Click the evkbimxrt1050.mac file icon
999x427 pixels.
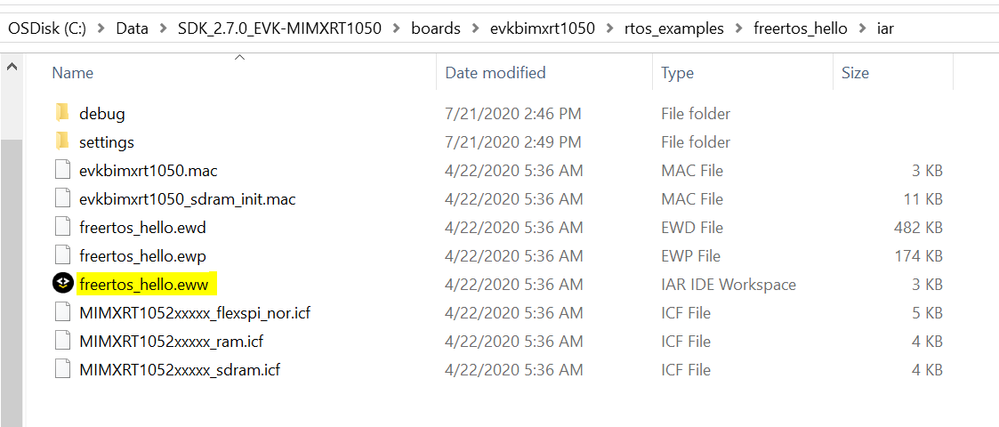pos(62,170)
